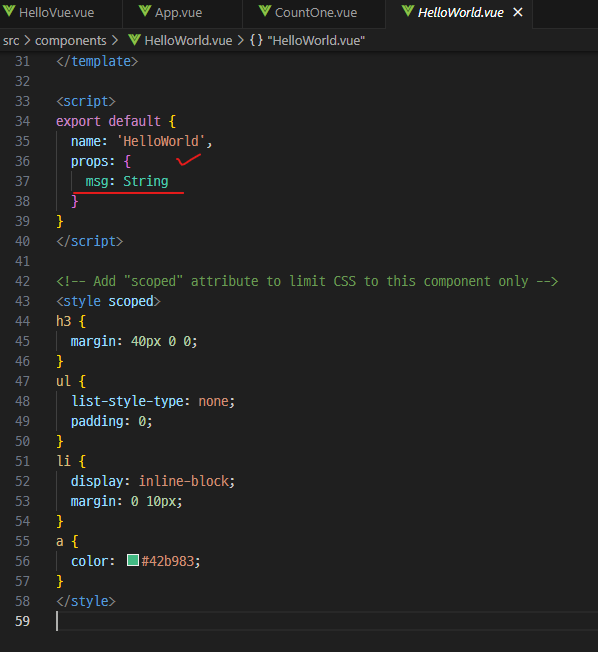The height and width of the screenshot is (652, 598).
Task: Click Vue icon on App.vue tab
Action: point(145,11)
